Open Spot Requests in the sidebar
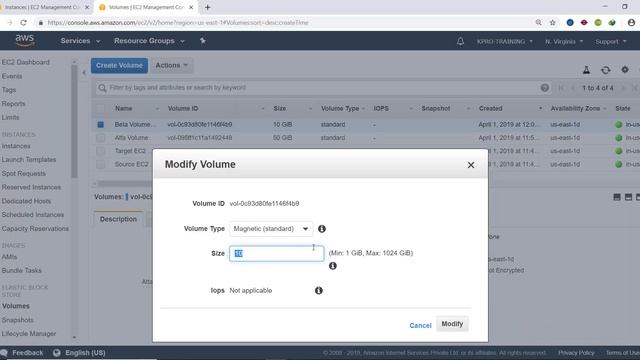Screen dimensions: 640x360 24,174
